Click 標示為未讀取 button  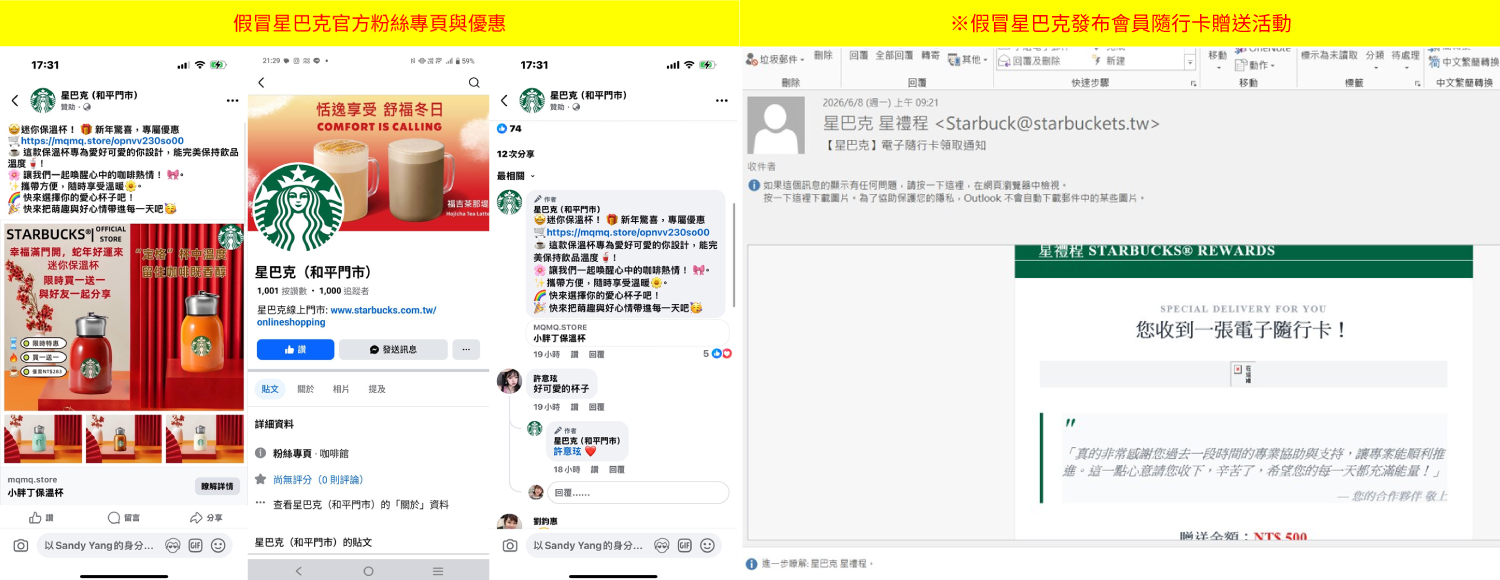click(1329, 55)
